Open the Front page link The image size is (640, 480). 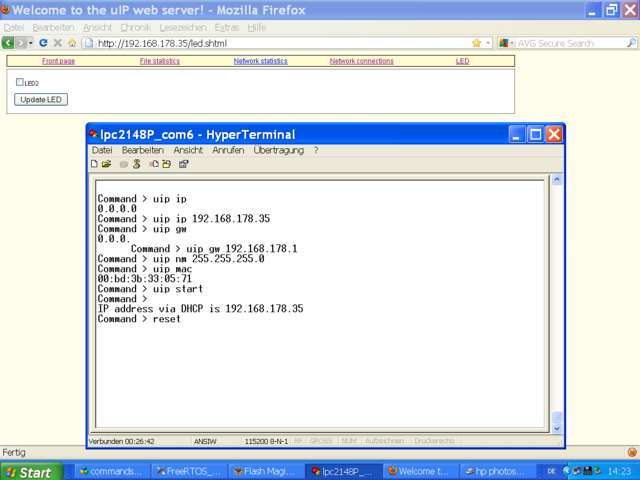(58, 61)
